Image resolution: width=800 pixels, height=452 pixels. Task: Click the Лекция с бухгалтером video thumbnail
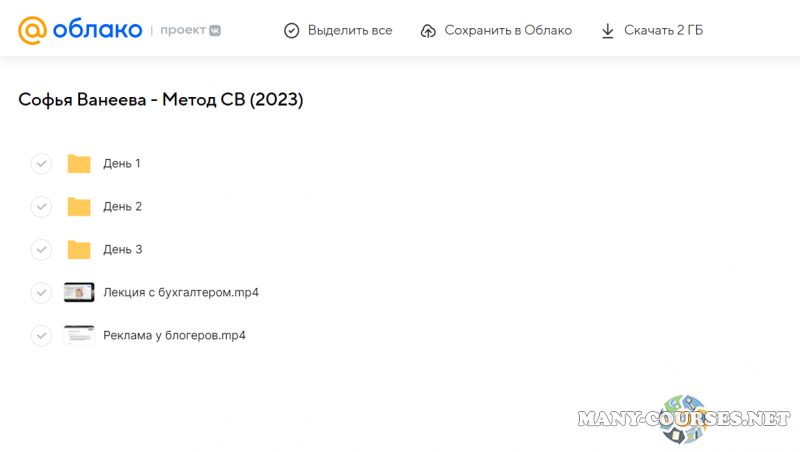[x=79, y=293]
